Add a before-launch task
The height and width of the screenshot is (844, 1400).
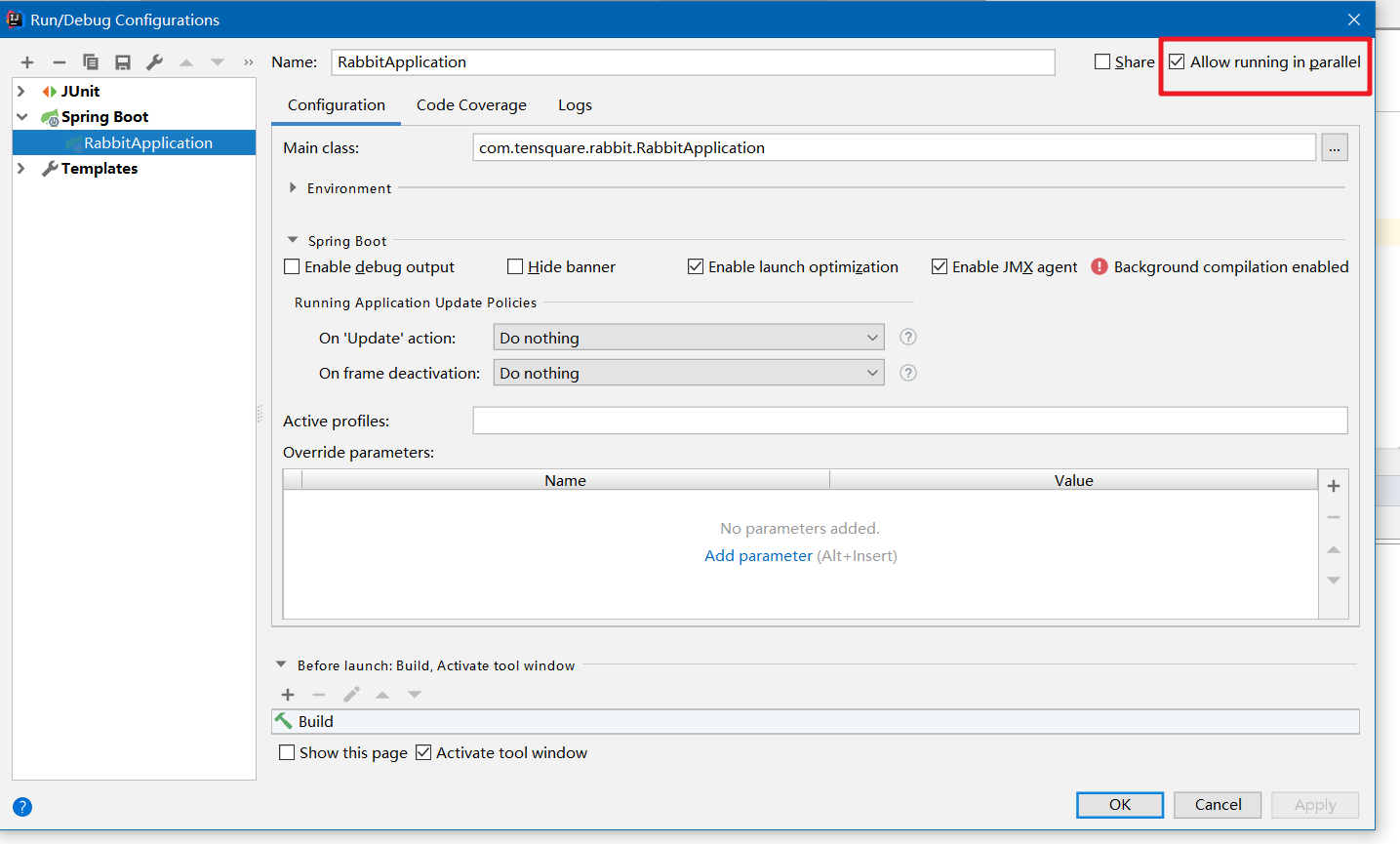click(x=288, y=695)
